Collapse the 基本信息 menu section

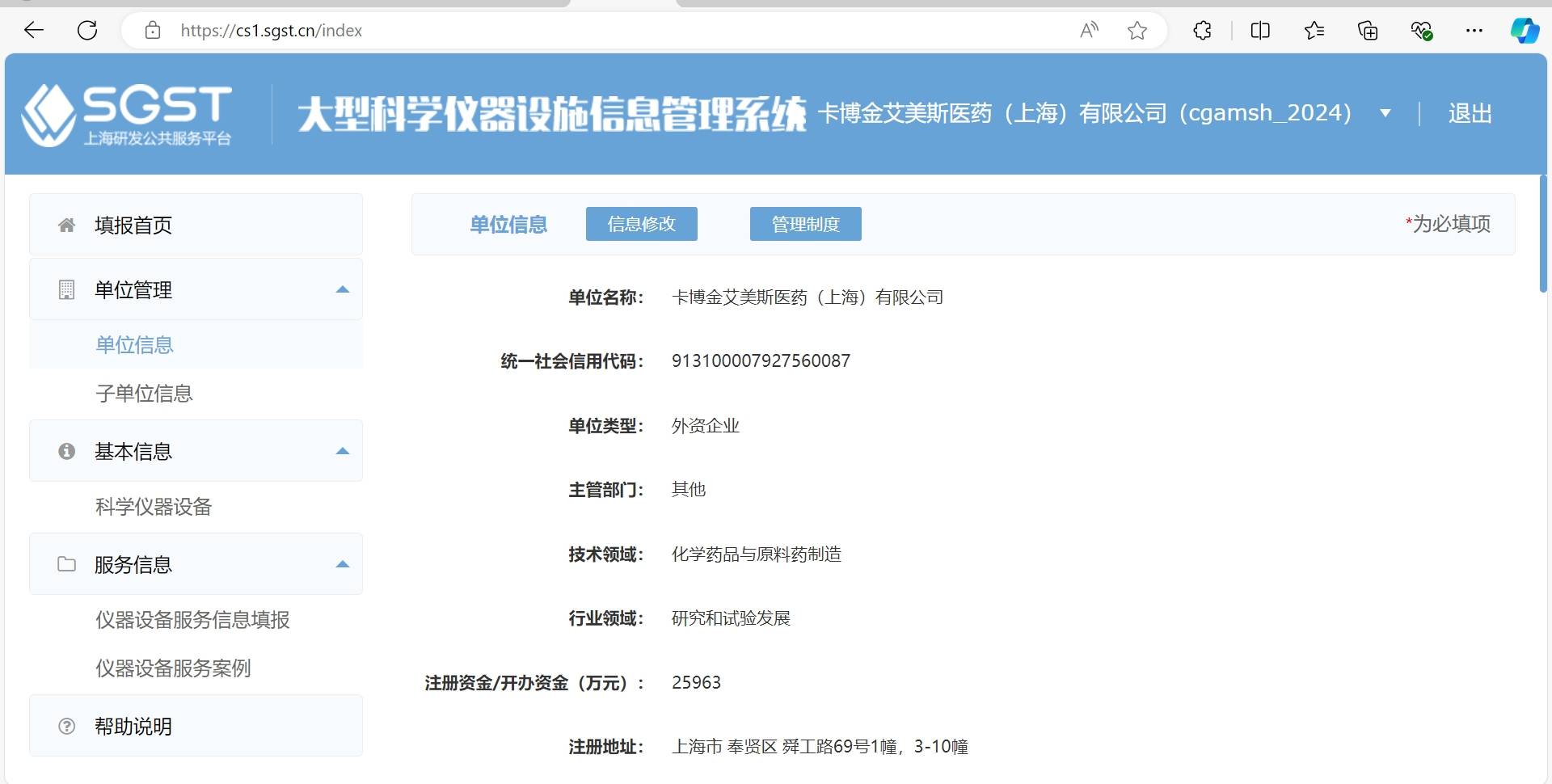point(343,451)
